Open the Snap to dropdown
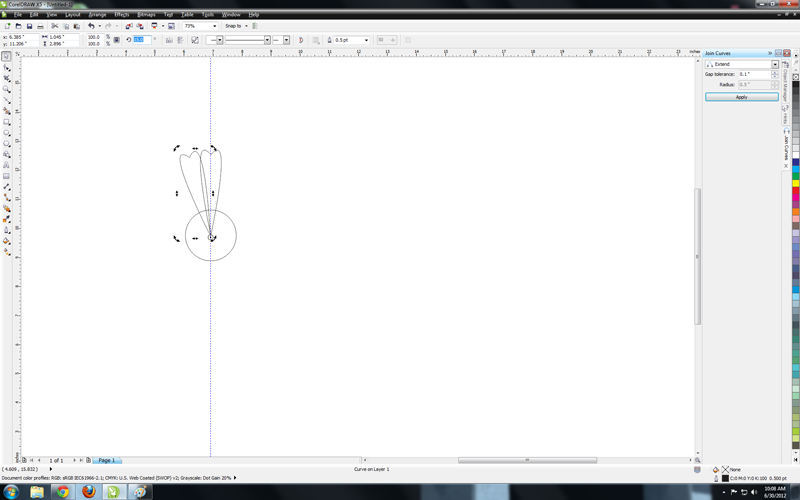 pyautogui.click(x=246, y=26)
